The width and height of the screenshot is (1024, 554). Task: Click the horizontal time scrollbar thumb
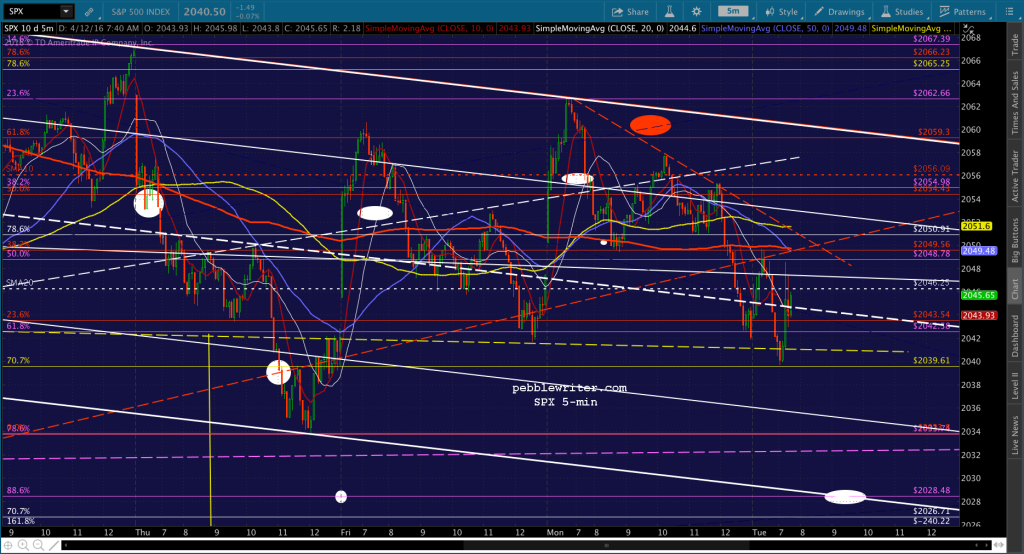pyautogui.click(x=607, y=545)
